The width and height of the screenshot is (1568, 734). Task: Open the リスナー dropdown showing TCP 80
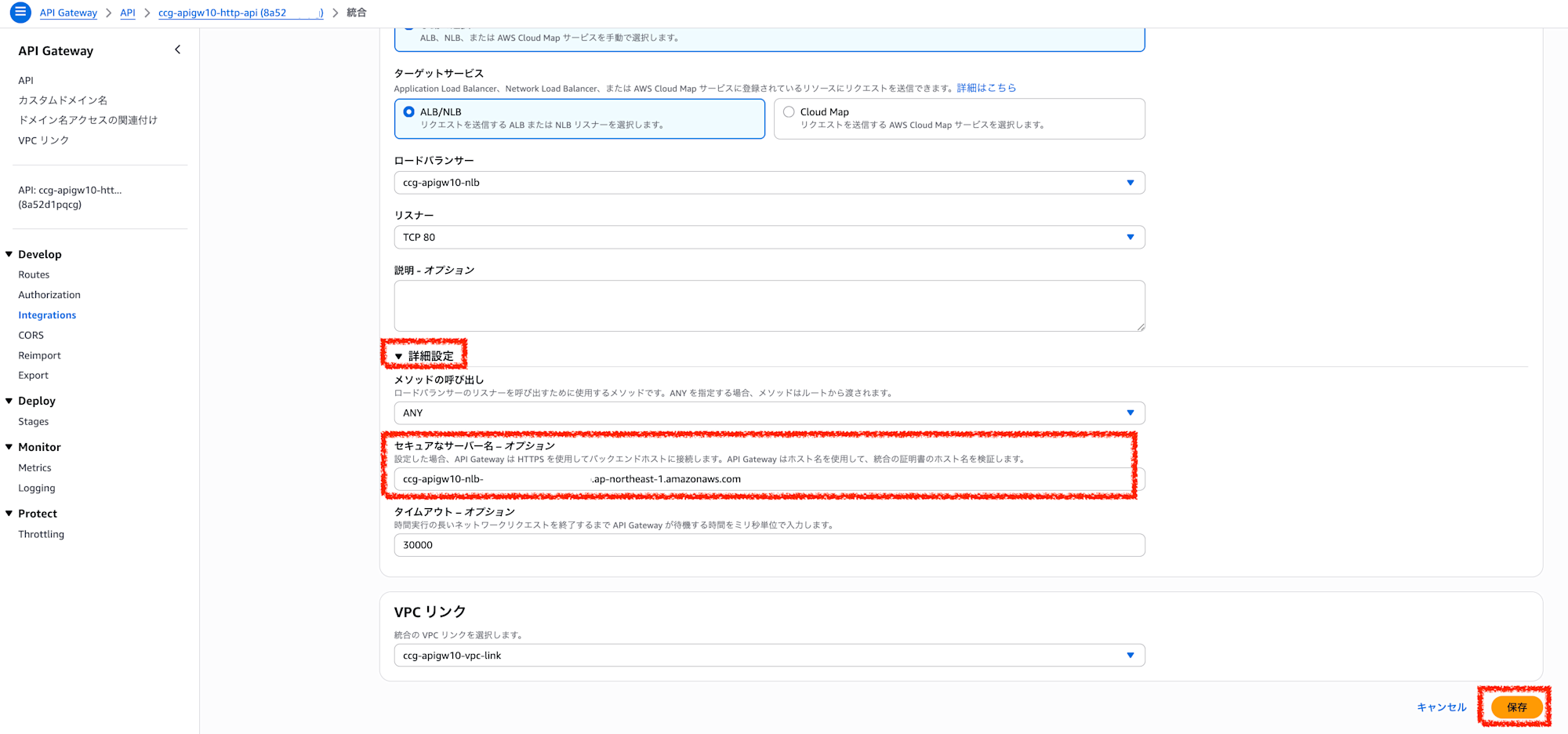coord(769,238)
